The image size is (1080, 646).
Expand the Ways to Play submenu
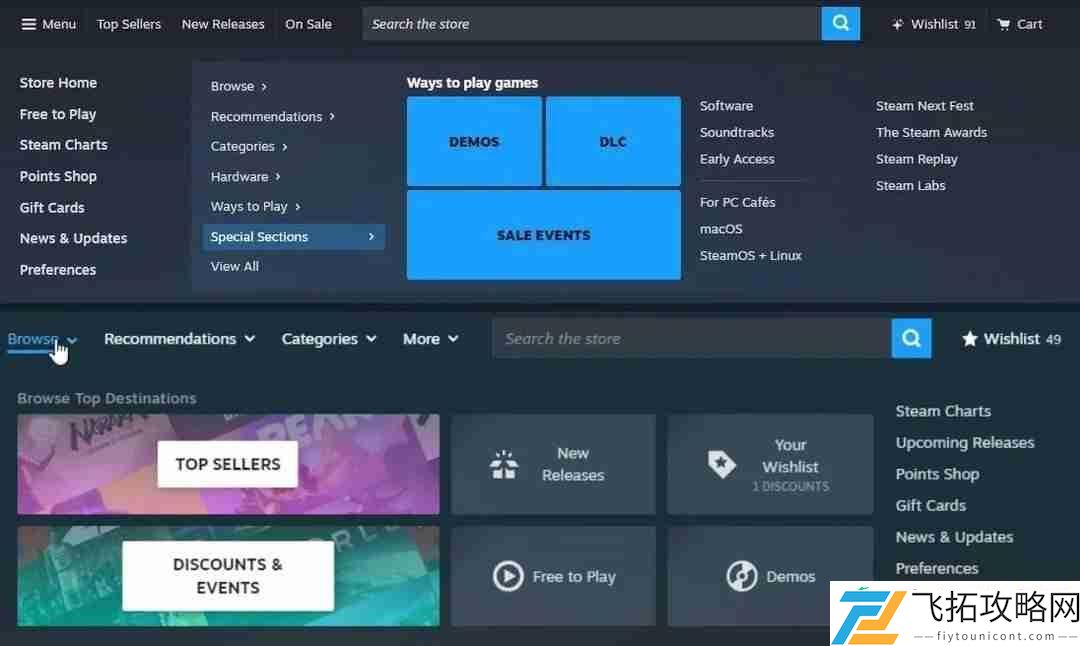point(256,207)
